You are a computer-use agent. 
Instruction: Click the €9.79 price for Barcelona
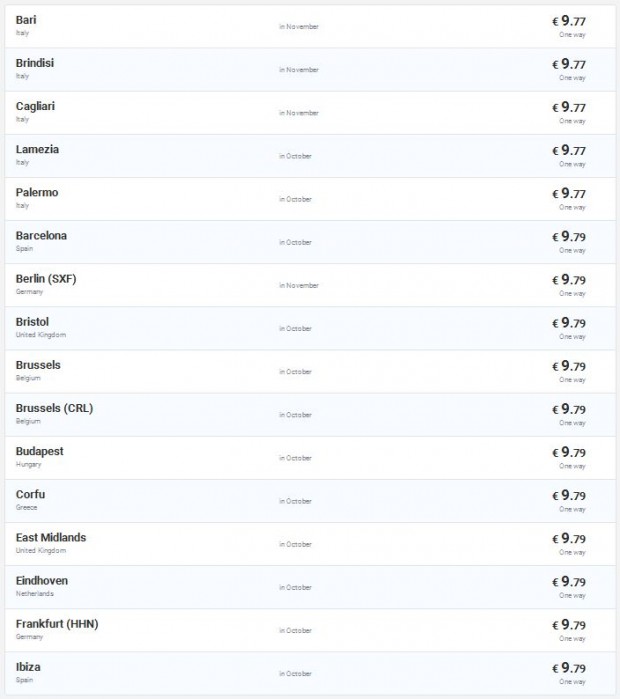569,236
